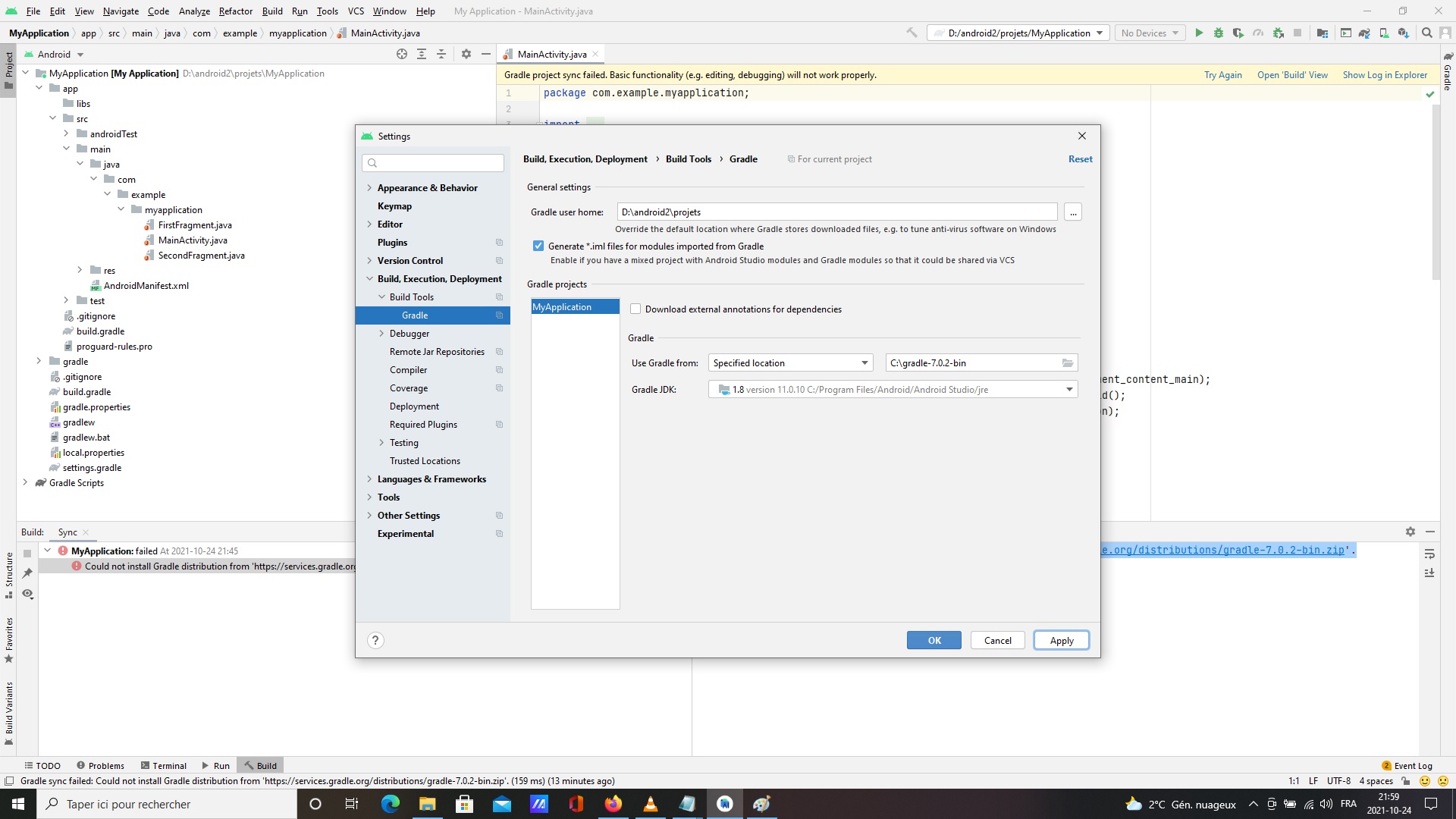The height and width of the screenshot is (819, 1456).
Task: Click the Select Opened File target icon
Action: click(x=402, y=54)
